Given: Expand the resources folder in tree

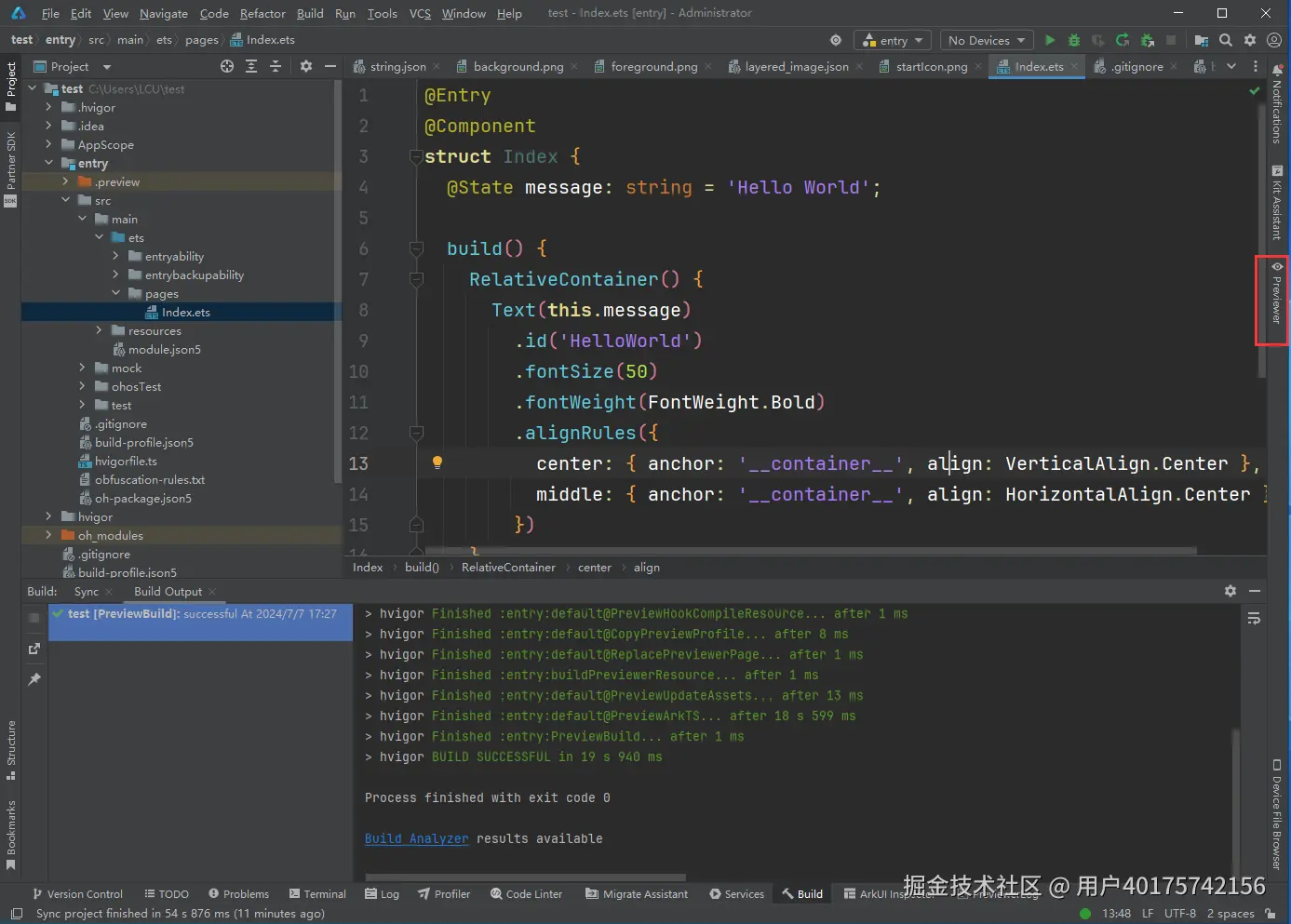Looking at the screenshot, I should [x=99, y=330].
